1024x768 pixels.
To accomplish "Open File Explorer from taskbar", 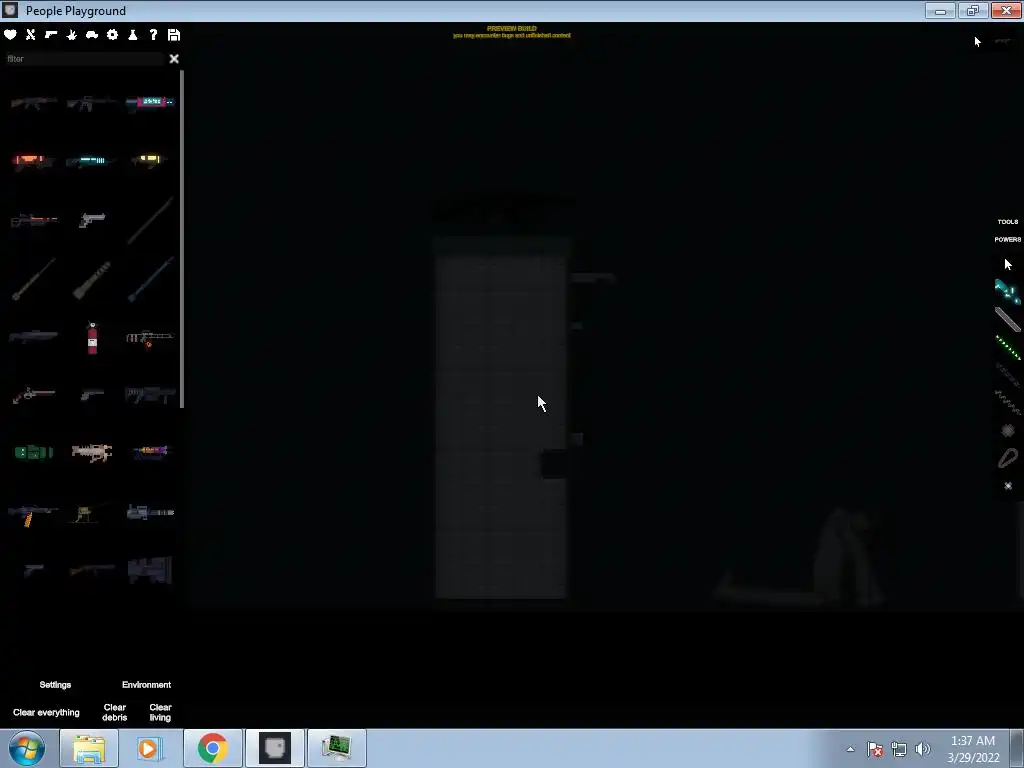I will [x=89, y=748].
